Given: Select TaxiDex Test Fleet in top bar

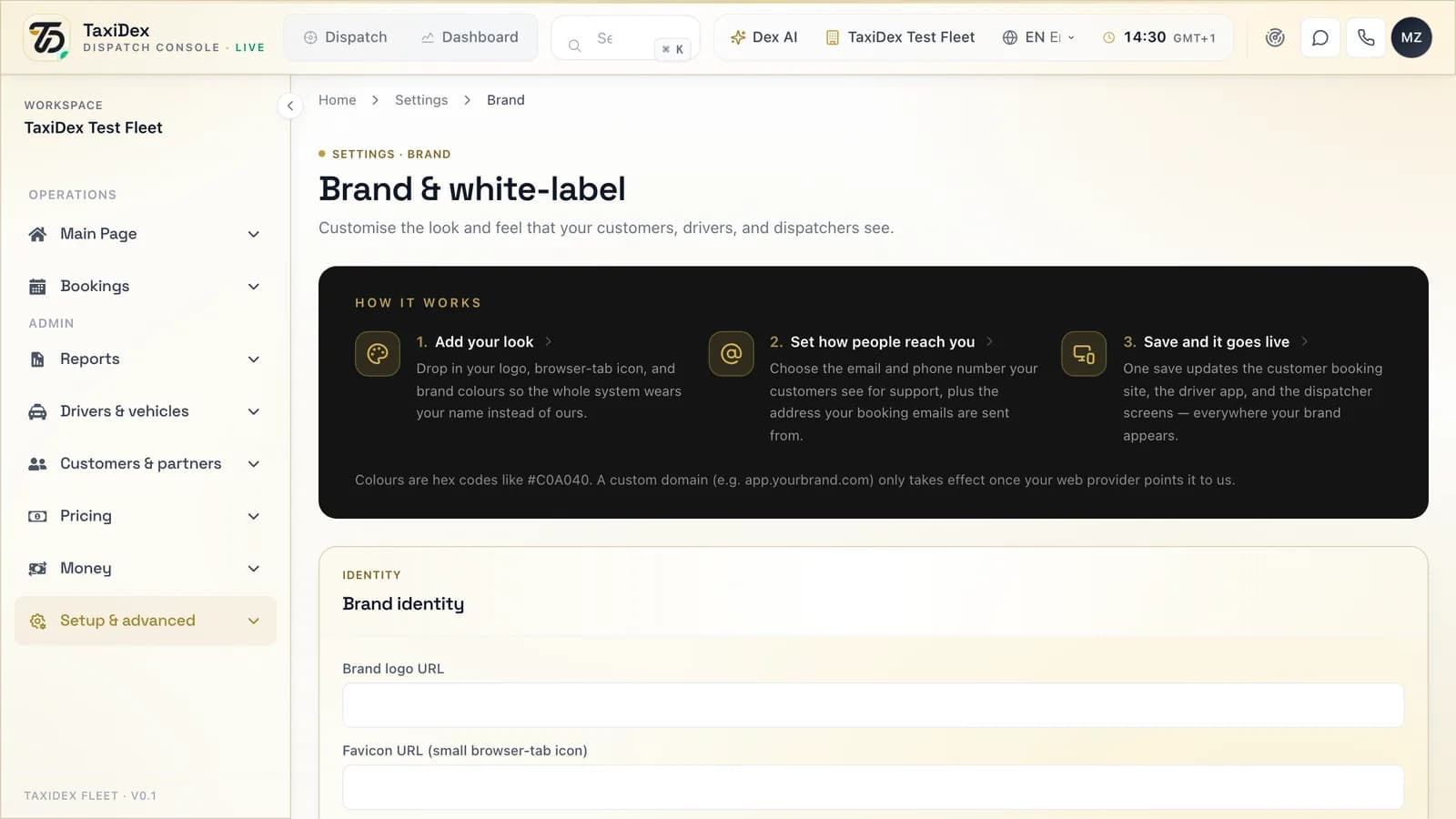Looking at the screenshot, I should [900, 37].
